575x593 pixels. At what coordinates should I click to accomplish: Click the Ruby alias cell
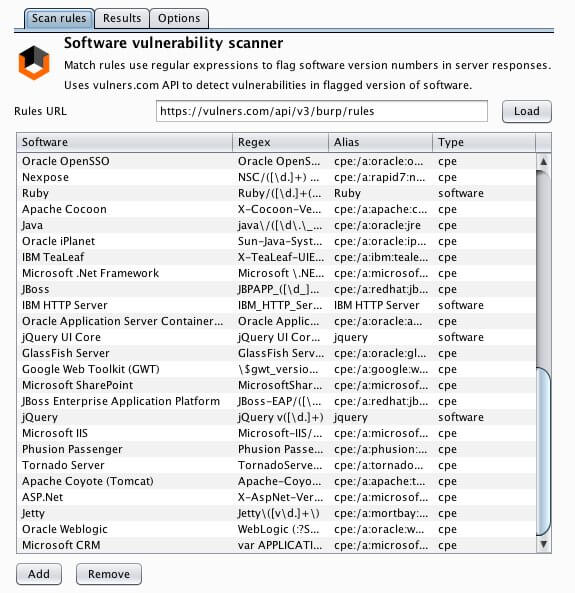pyautogui.click(x=381, y=193)
